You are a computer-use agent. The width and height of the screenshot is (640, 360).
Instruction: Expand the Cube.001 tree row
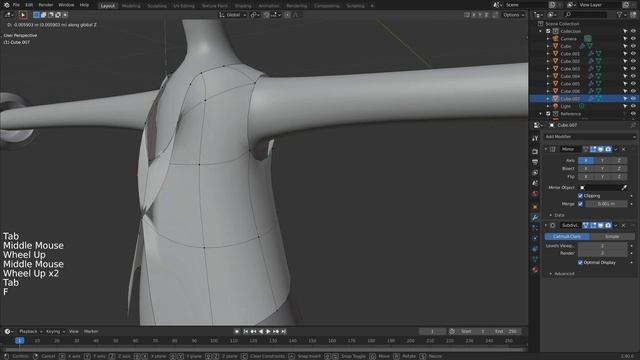click(x=548, y=53)
